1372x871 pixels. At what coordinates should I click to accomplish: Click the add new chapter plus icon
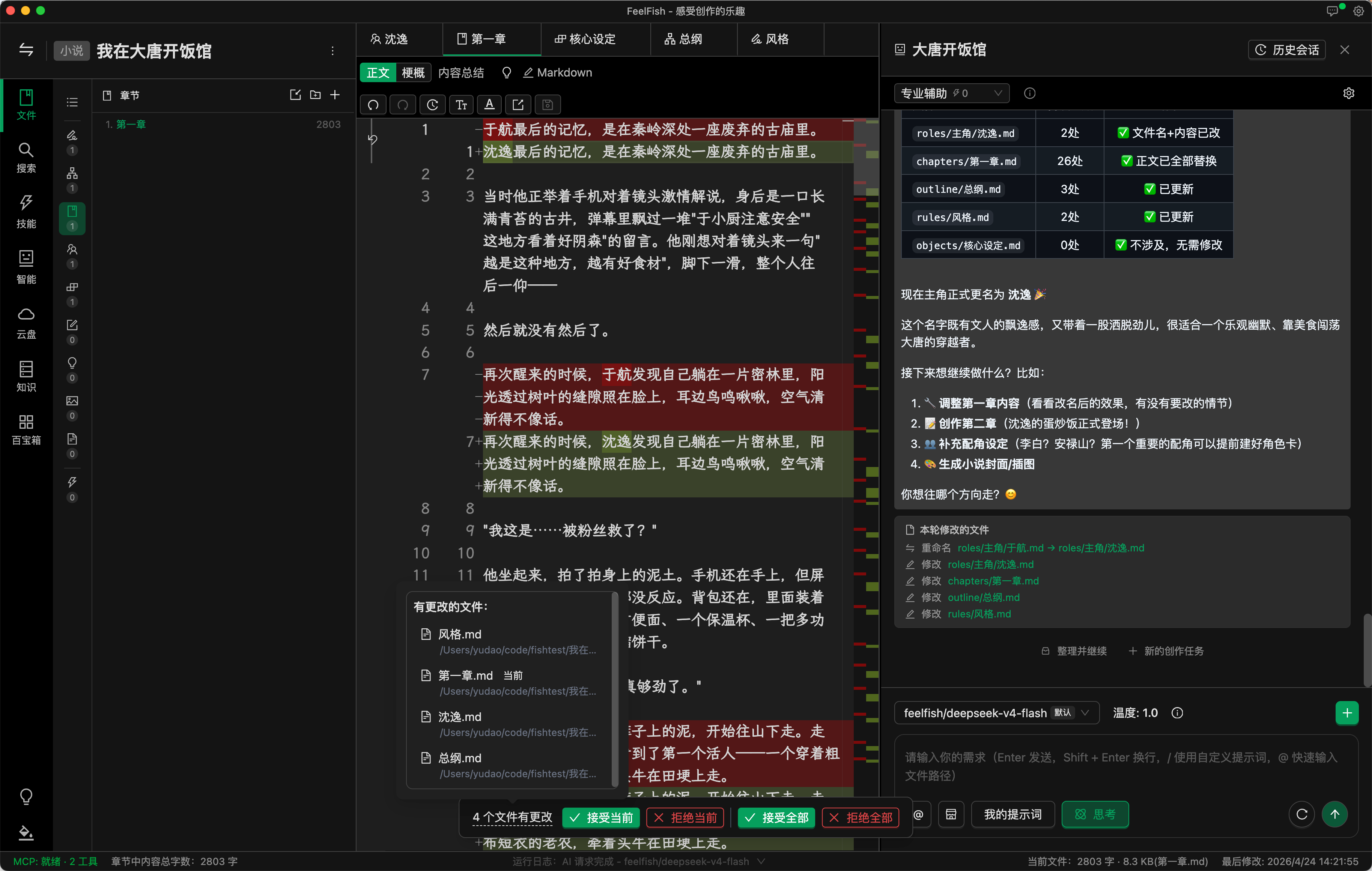pos(335,95)
